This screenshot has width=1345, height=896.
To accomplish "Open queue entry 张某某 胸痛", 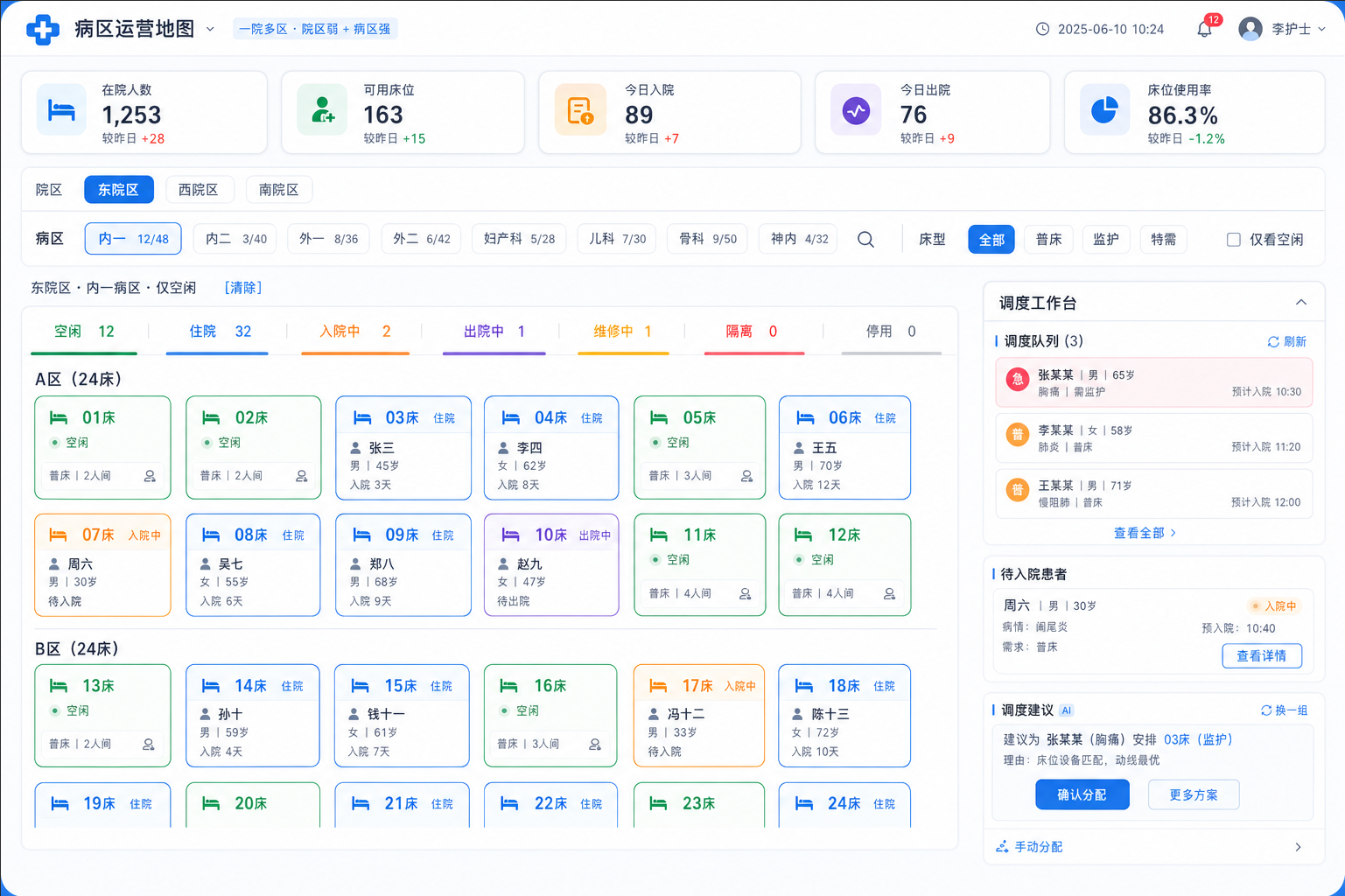I will 1154,382.
